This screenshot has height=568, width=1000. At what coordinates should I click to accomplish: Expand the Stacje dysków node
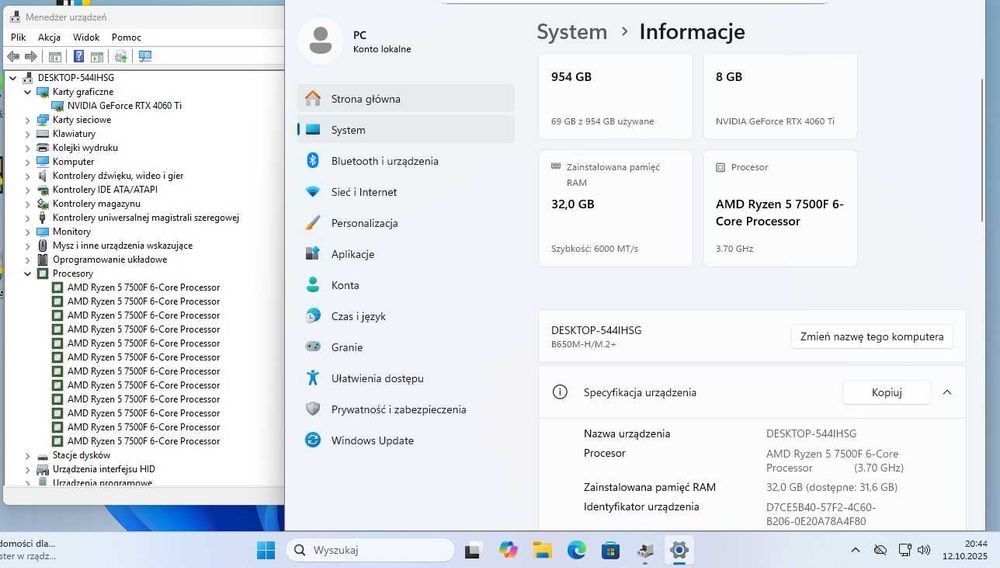point(27,455)
